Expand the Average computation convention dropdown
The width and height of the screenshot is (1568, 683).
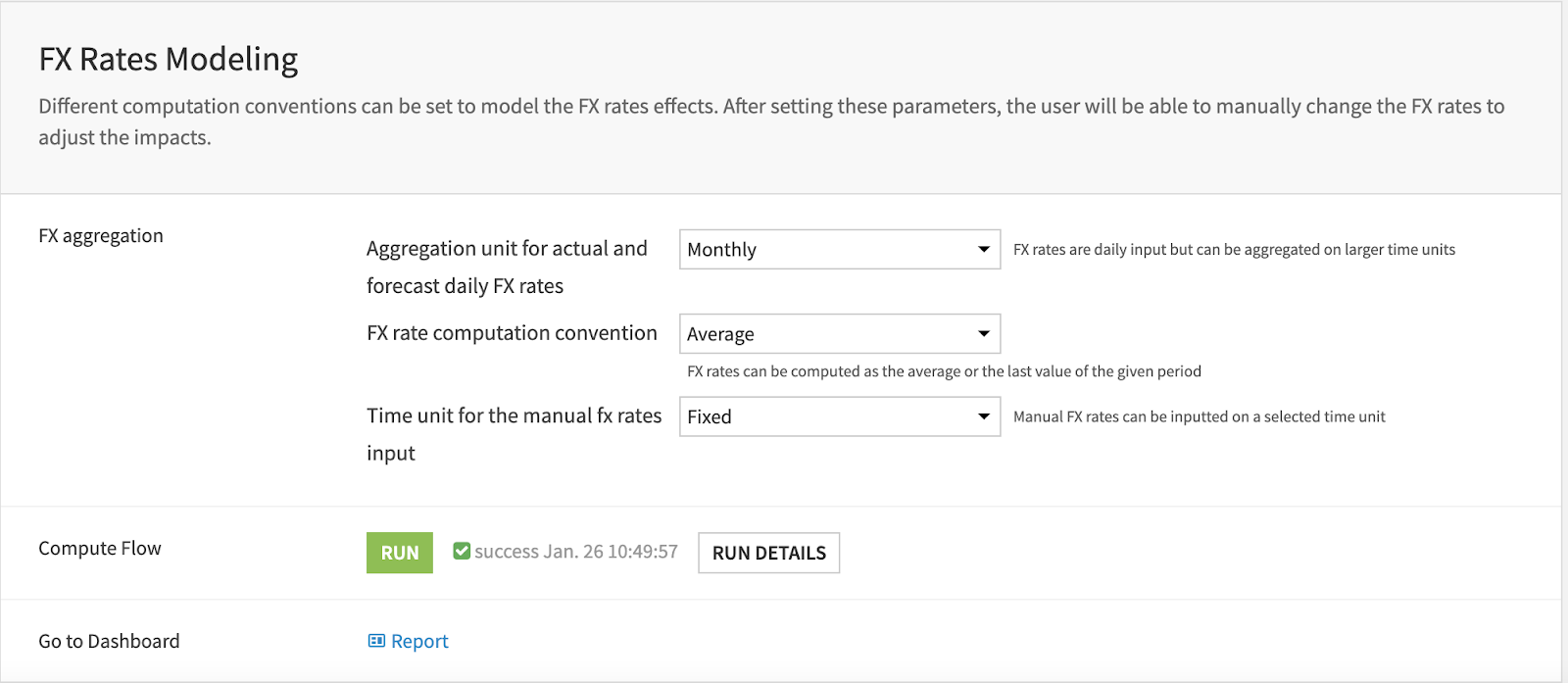(x=838, y=334)
